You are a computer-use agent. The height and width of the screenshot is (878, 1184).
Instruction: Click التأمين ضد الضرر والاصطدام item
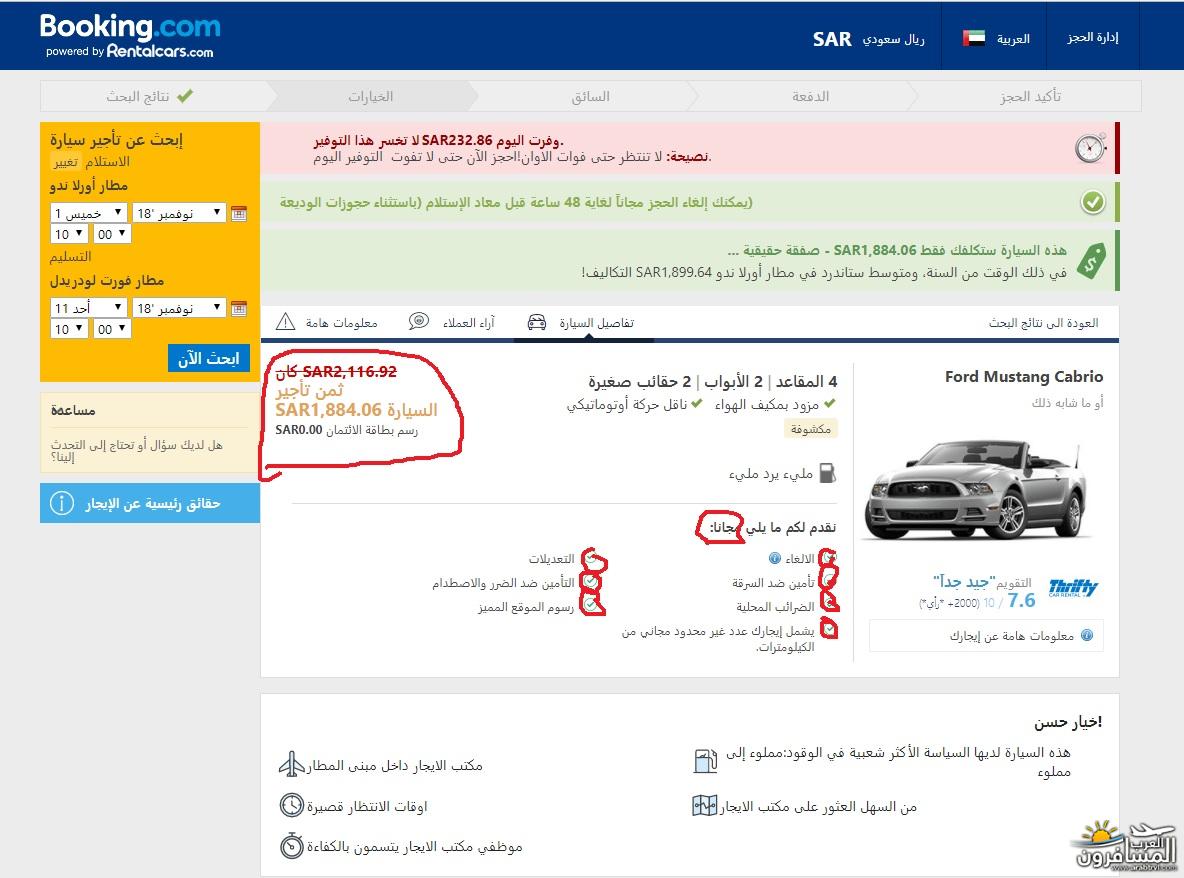503,583
